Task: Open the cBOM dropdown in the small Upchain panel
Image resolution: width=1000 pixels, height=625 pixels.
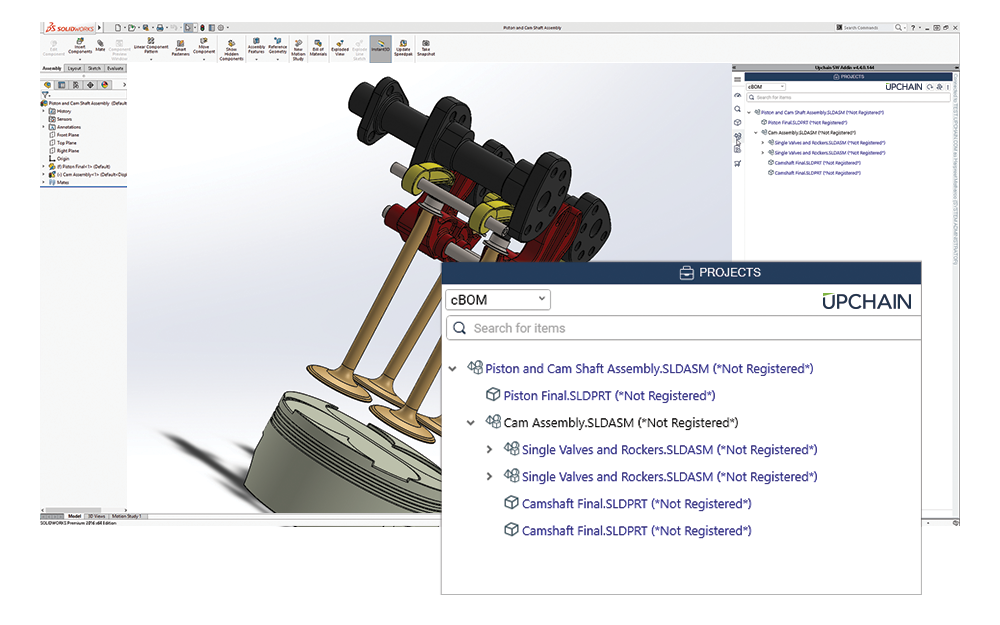Action: coord(766,87)
